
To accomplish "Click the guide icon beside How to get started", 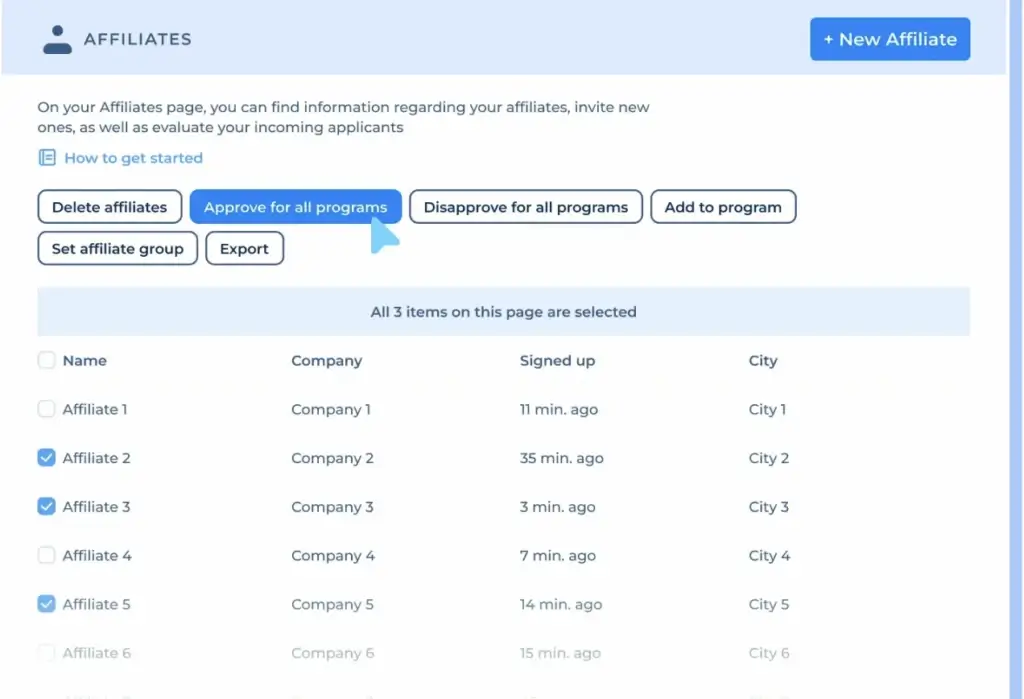I will pos(47,158).
